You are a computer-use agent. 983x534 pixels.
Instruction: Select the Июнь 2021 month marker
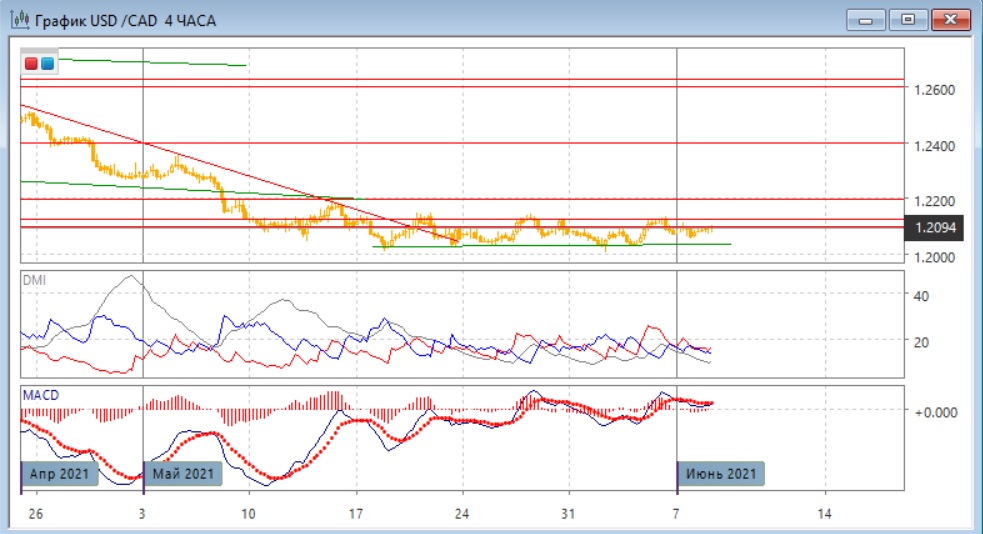point(721,473)
